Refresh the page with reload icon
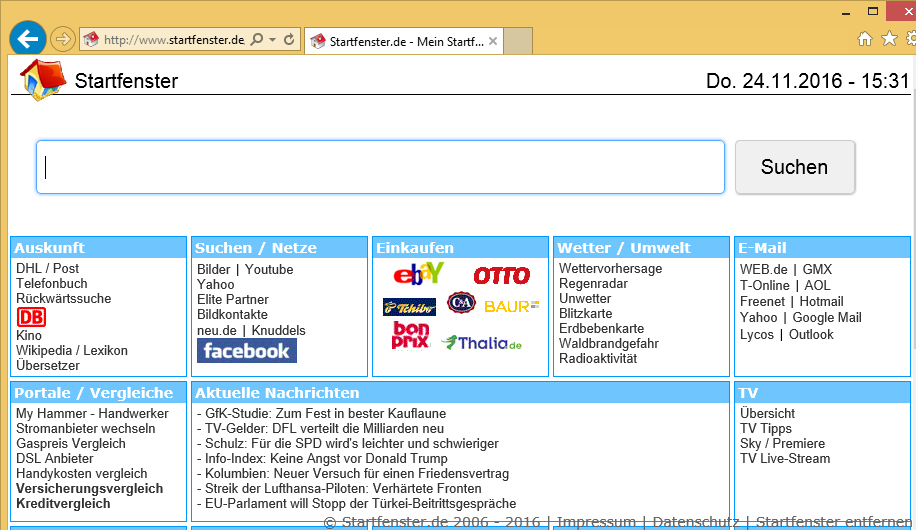916x530 pixels. [x=289, y=40]
